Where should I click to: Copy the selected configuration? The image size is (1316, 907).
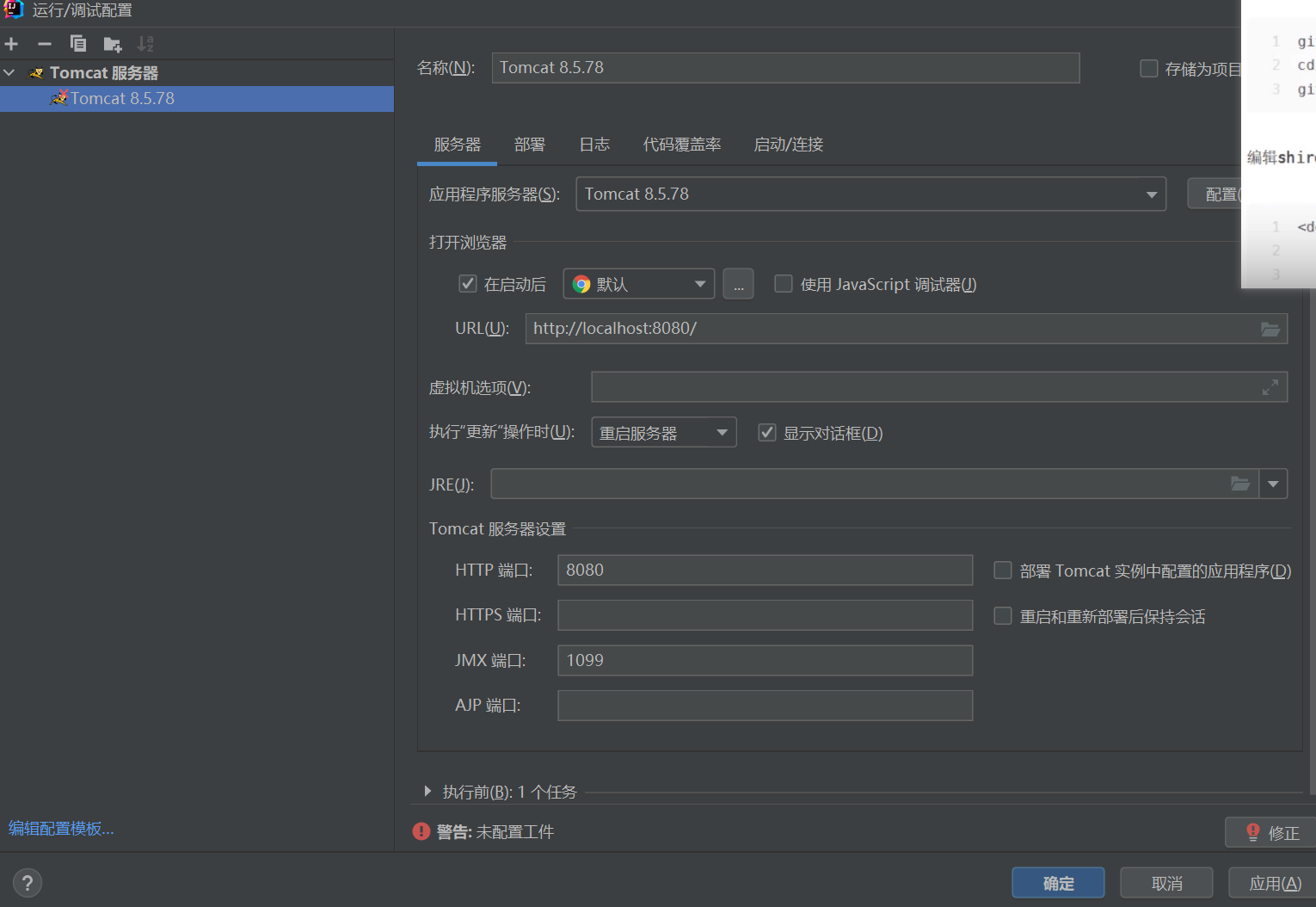pos(78,44)
